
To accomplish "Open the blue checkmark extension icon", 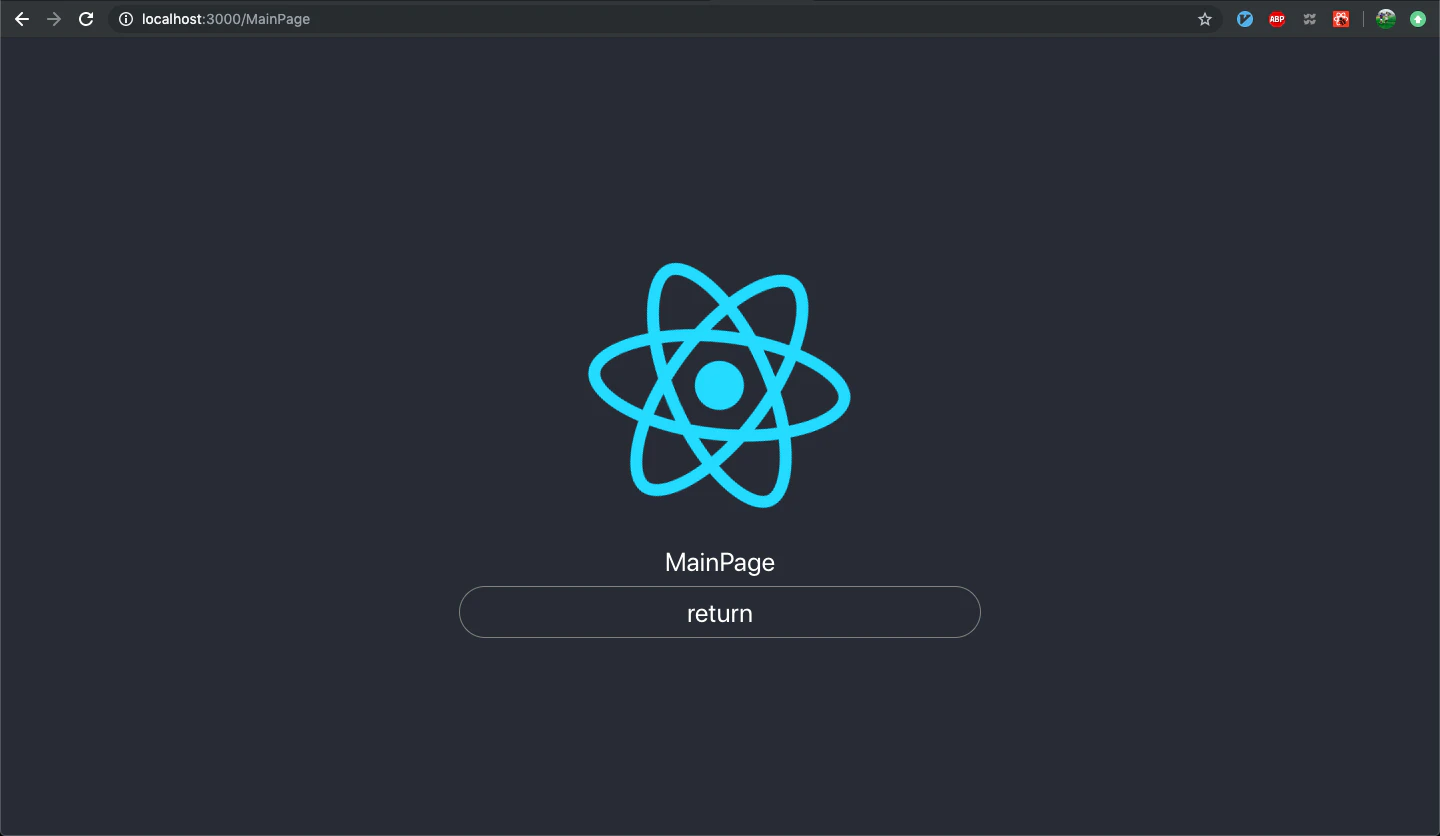I will click(x=1245, y=19).
